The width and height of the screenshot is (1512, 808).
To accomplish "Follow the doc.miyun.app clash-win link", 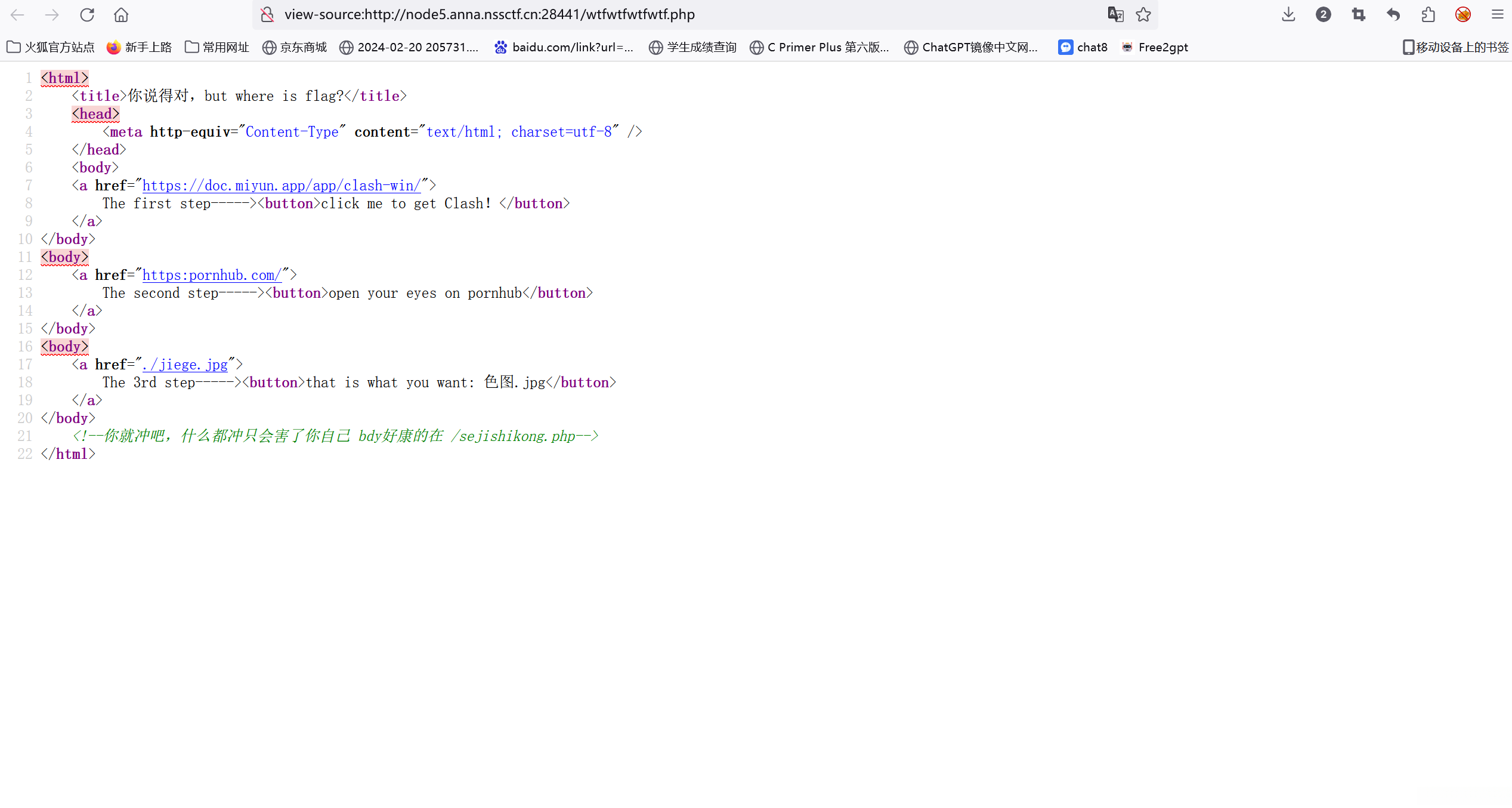I will click(x=281, y=186).
